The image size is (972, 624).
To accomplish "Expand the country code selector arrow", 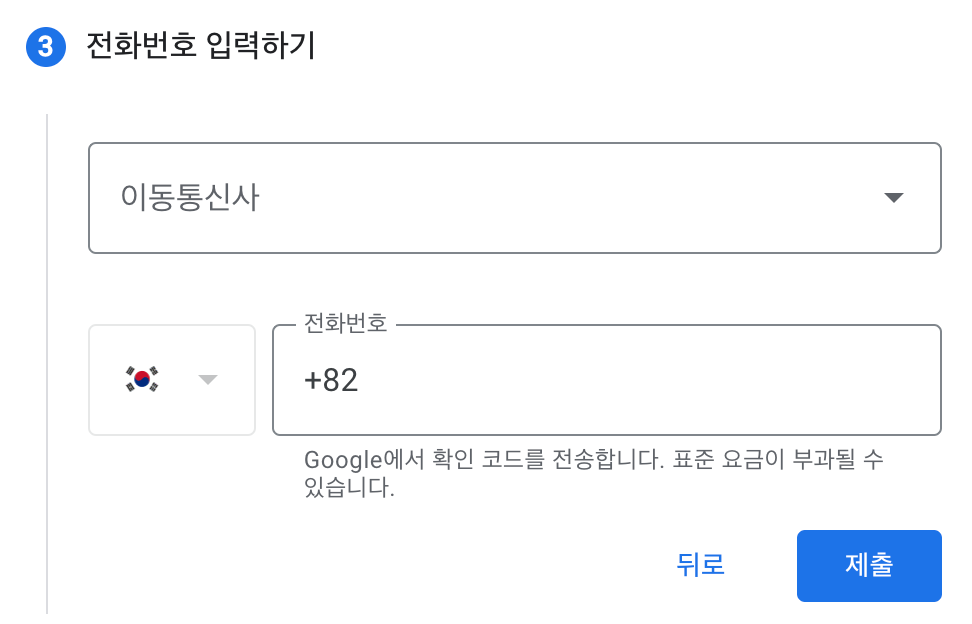I will coord(208,380).
